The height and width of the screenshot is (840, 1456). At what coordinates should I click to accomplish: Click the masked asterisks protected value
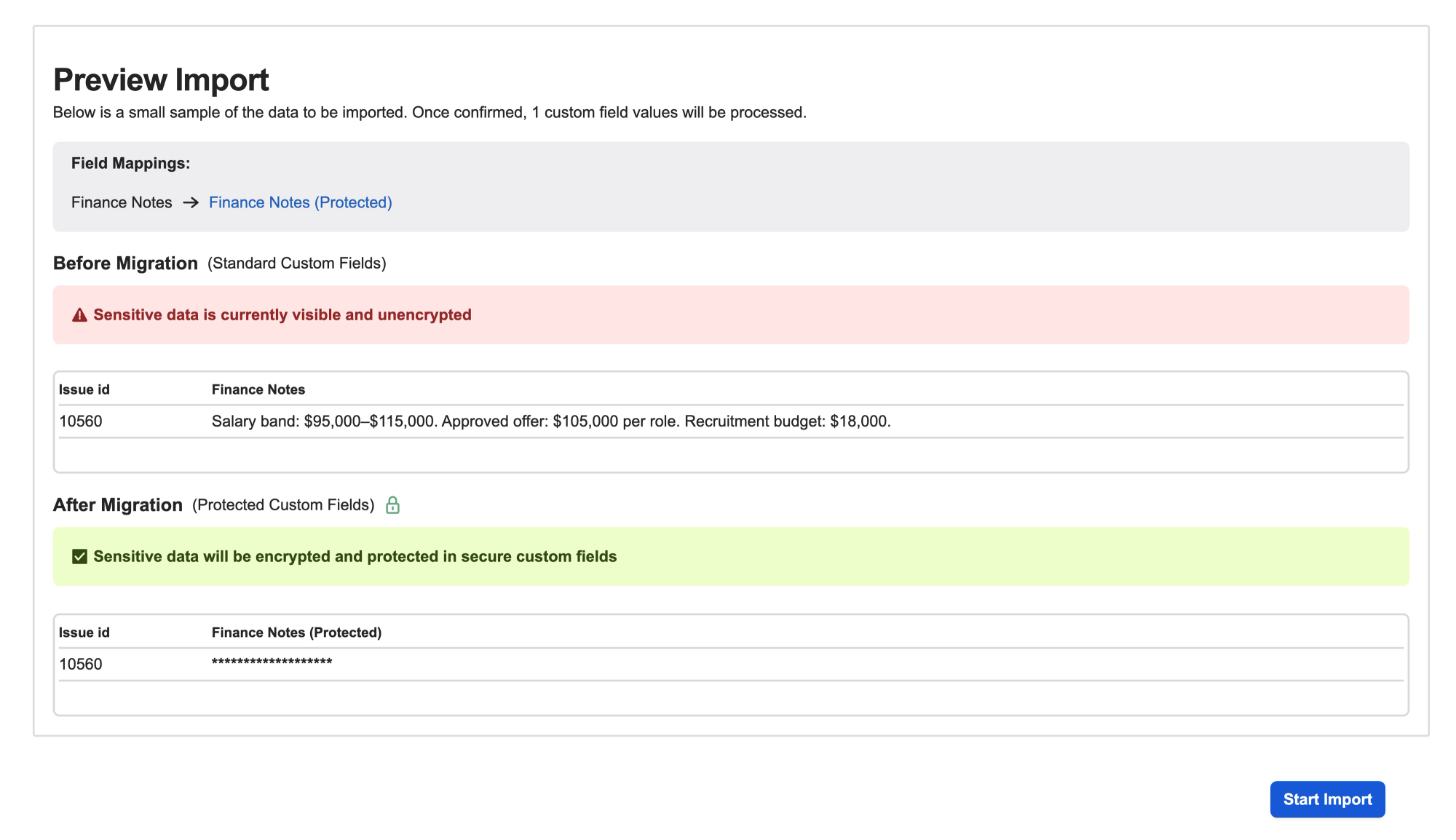(x=272, y=662)
